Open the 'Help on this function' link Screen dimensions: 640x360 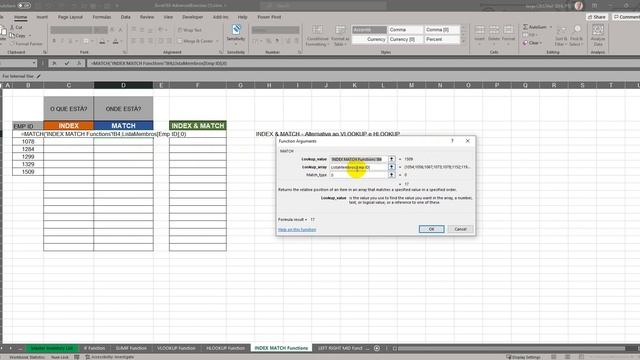coord(297,230)
